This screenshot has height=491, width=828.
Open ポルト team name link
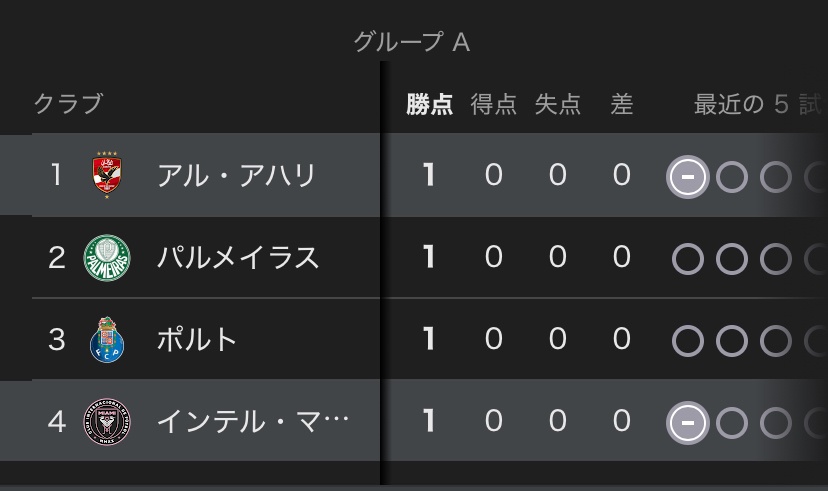pyautogui.click(x=197, y=339)
